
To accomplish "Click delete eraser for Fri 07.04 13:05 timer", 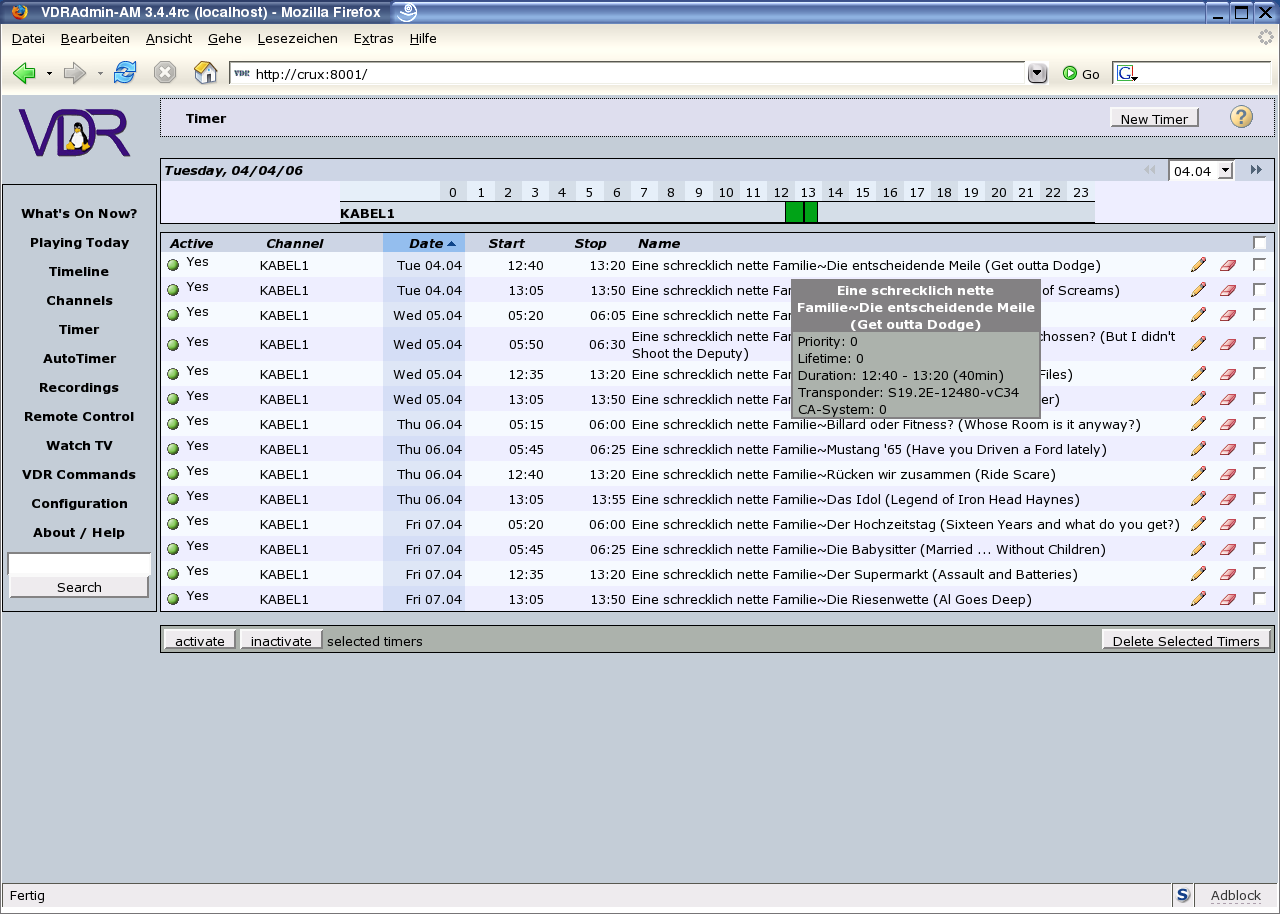I will point(1228,599).
